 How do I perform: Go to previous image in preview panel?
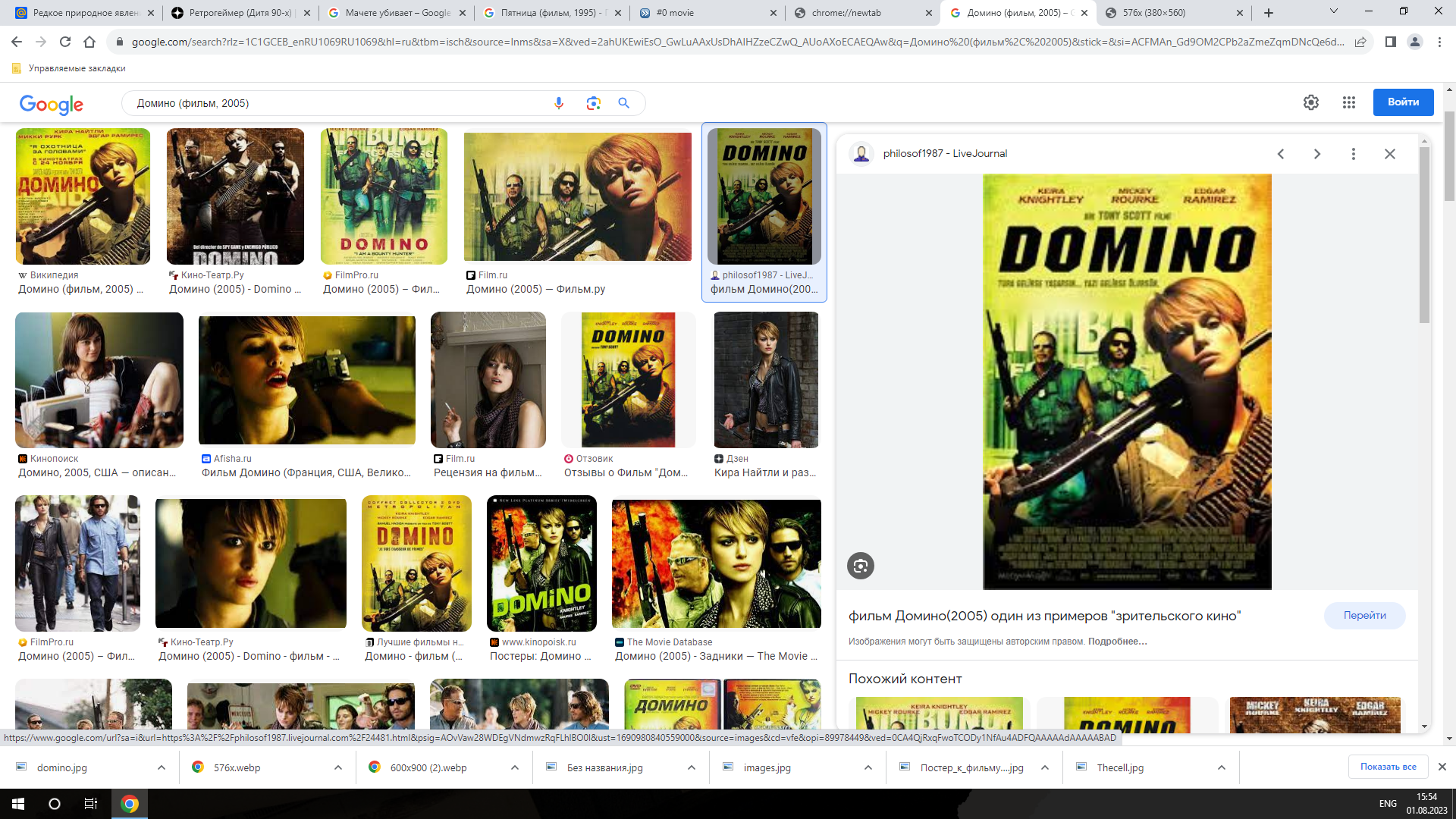(1281, 154)
